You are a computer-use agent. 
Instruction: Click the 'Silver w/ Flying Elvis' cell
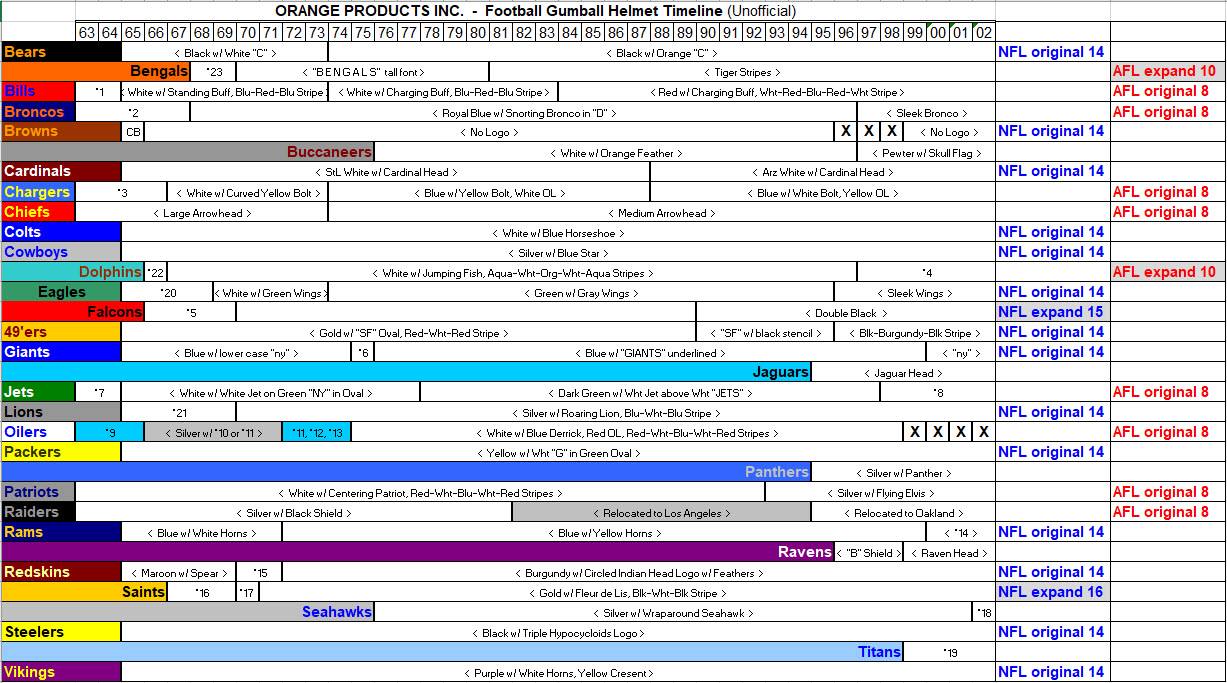point(879,493)
